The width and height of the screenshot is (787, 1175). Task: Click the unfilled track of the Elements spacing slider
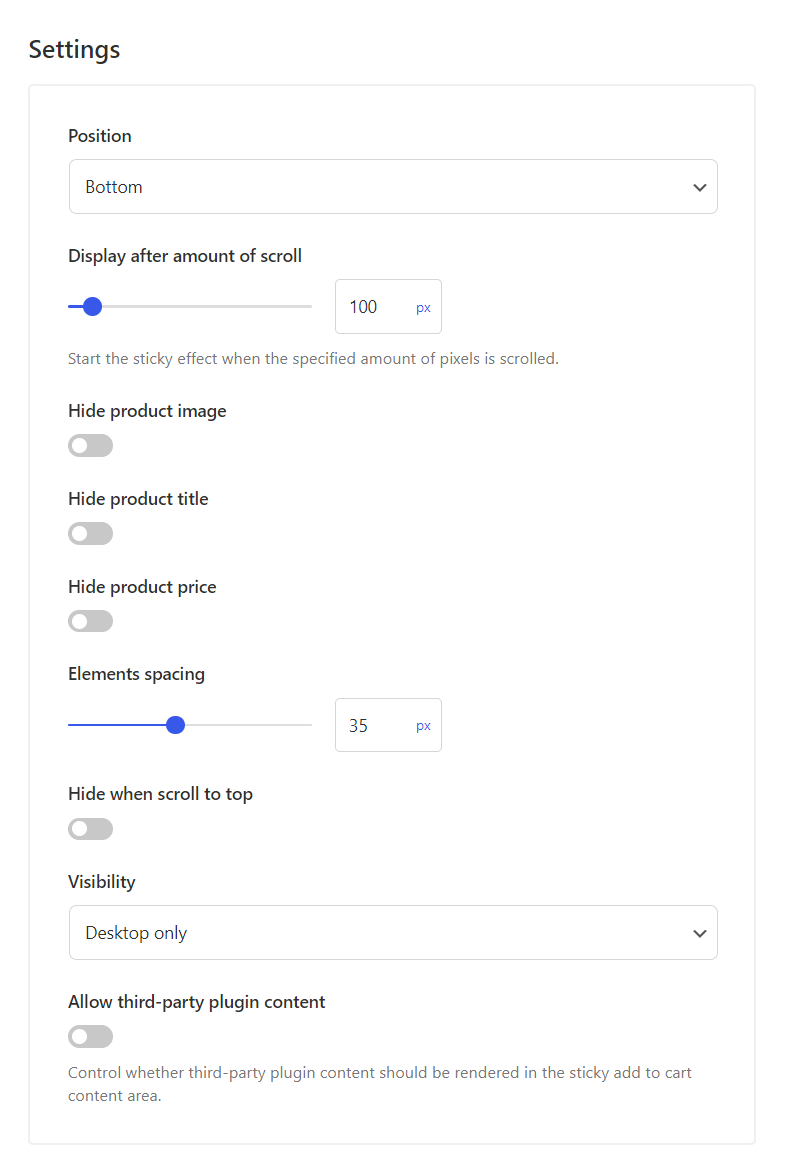[x=247, y=725]
